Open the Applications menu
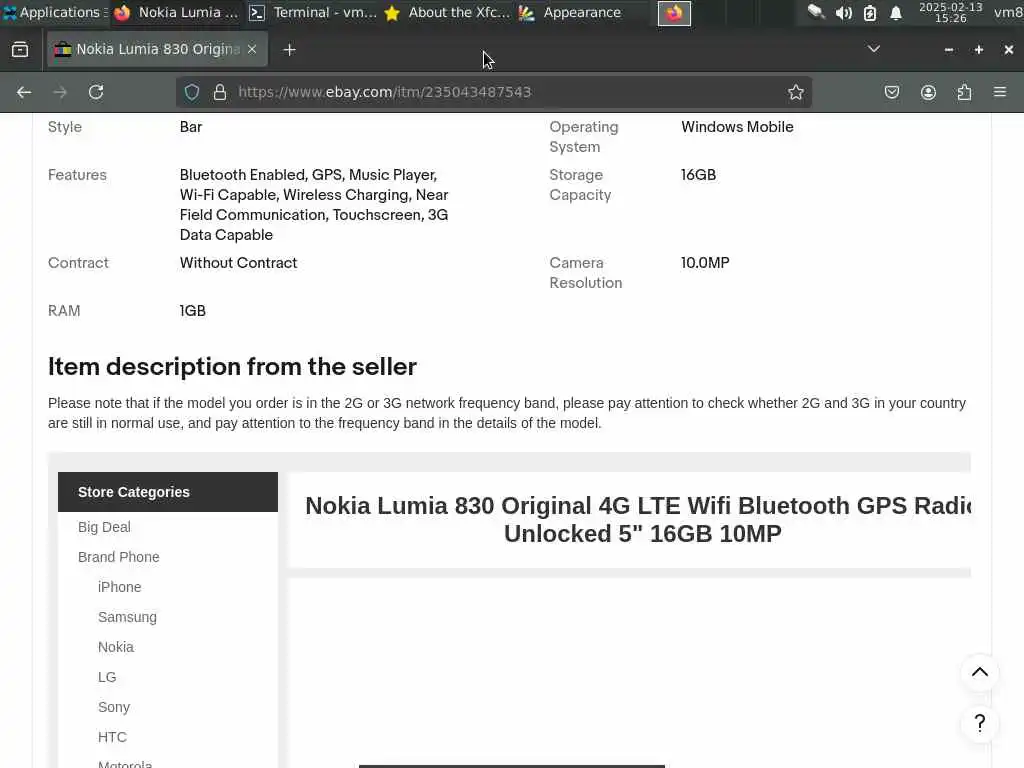1024x768 pixels. click(x=55, y=12)
